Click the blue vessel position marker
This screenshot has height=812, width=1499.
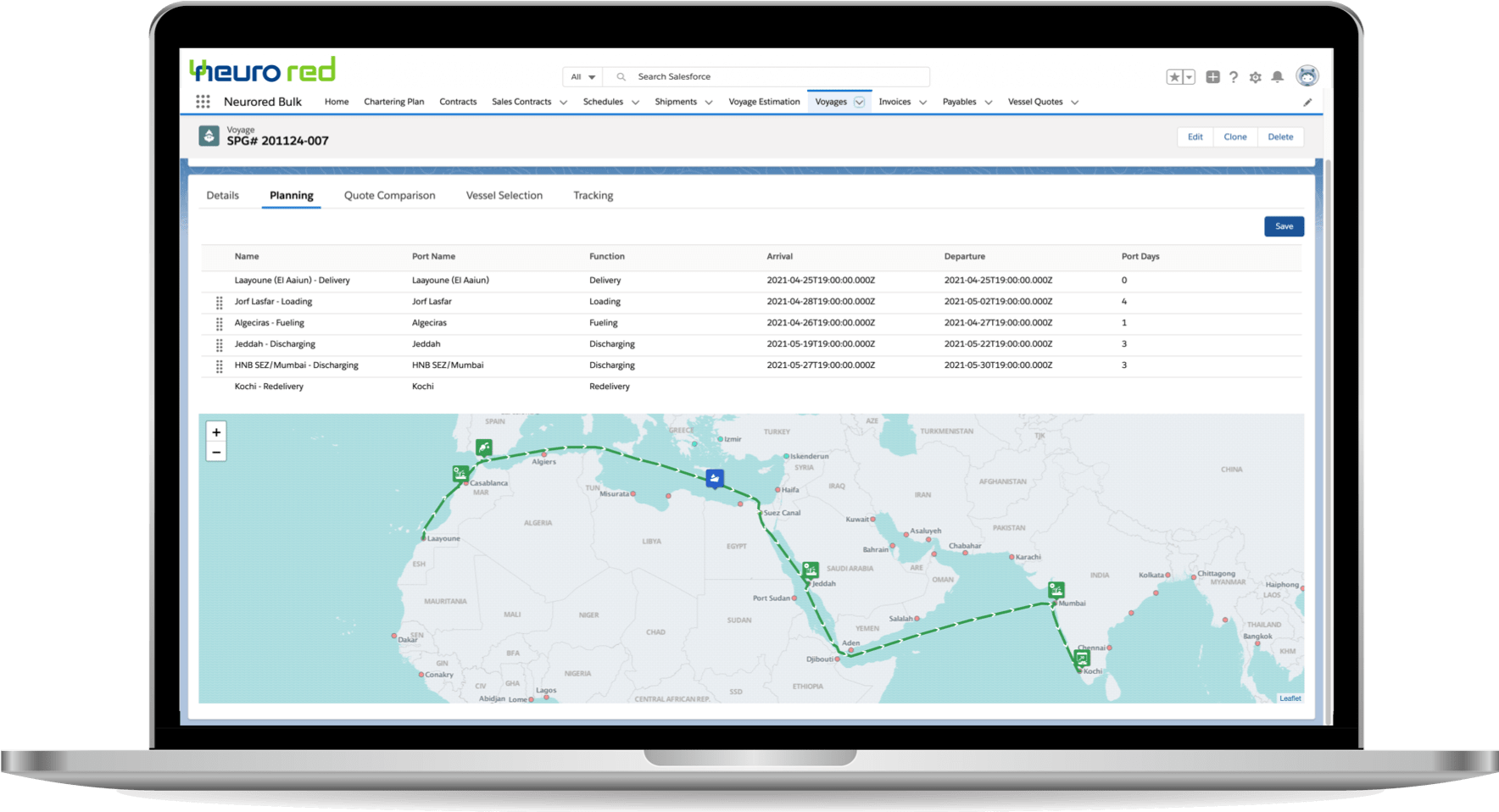coord(715,479)
